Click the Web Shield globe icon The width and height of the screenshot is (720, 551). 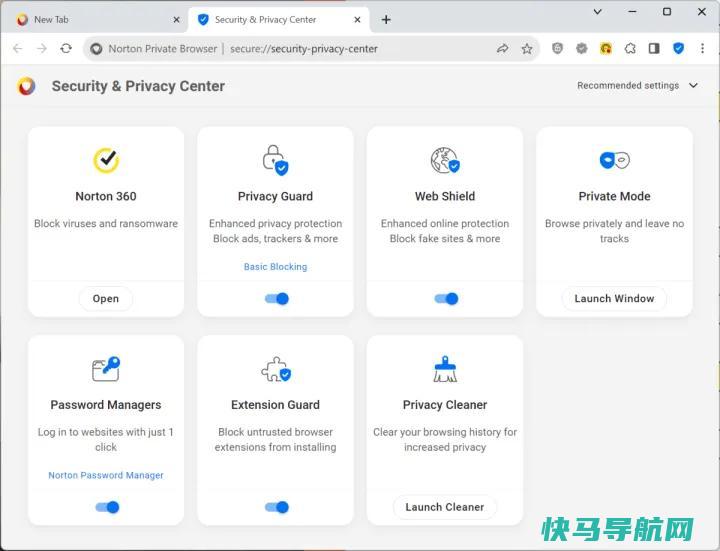(445, 160)
